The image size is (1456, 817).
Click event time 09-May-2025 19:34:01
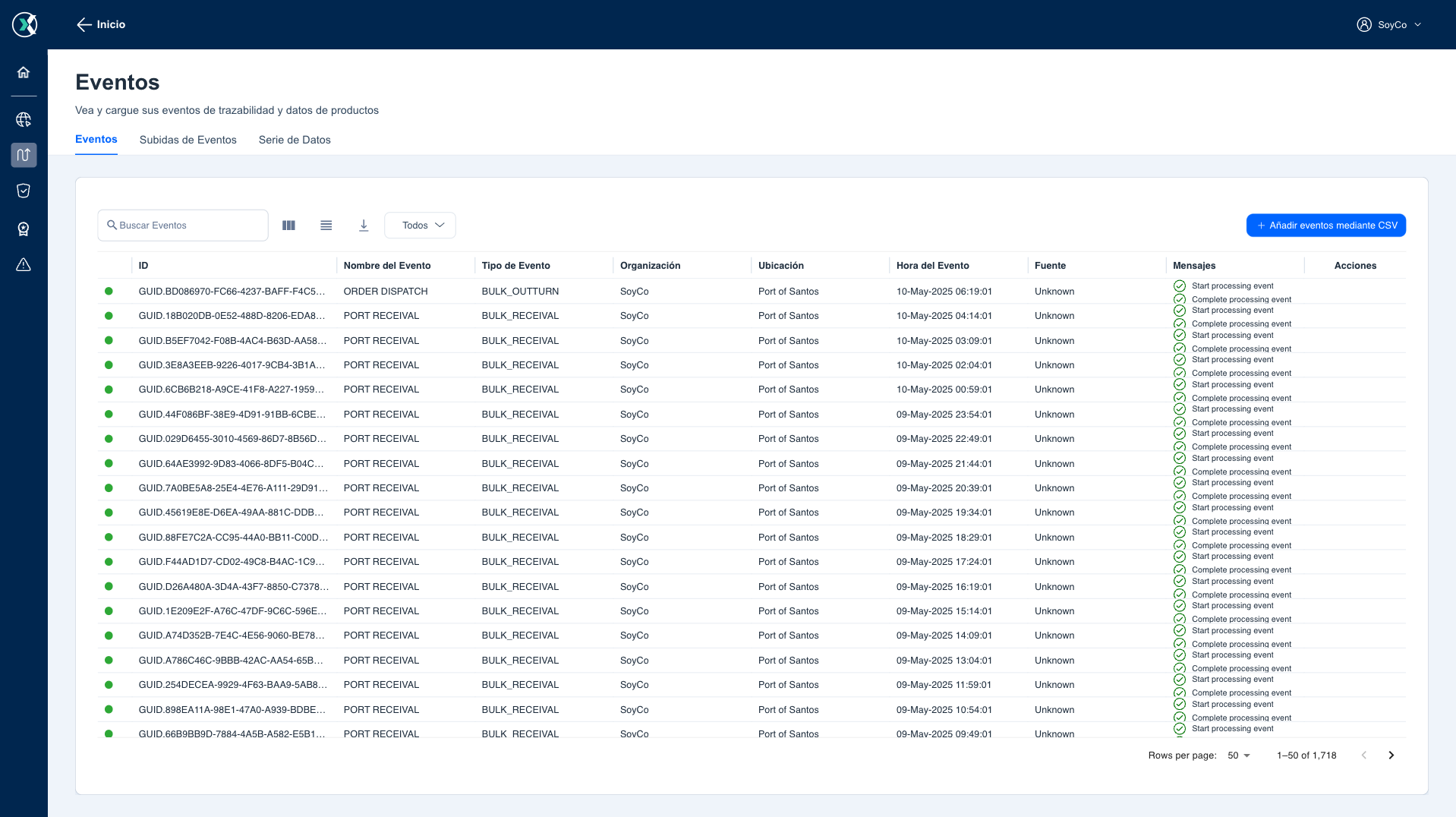point(944,513)
